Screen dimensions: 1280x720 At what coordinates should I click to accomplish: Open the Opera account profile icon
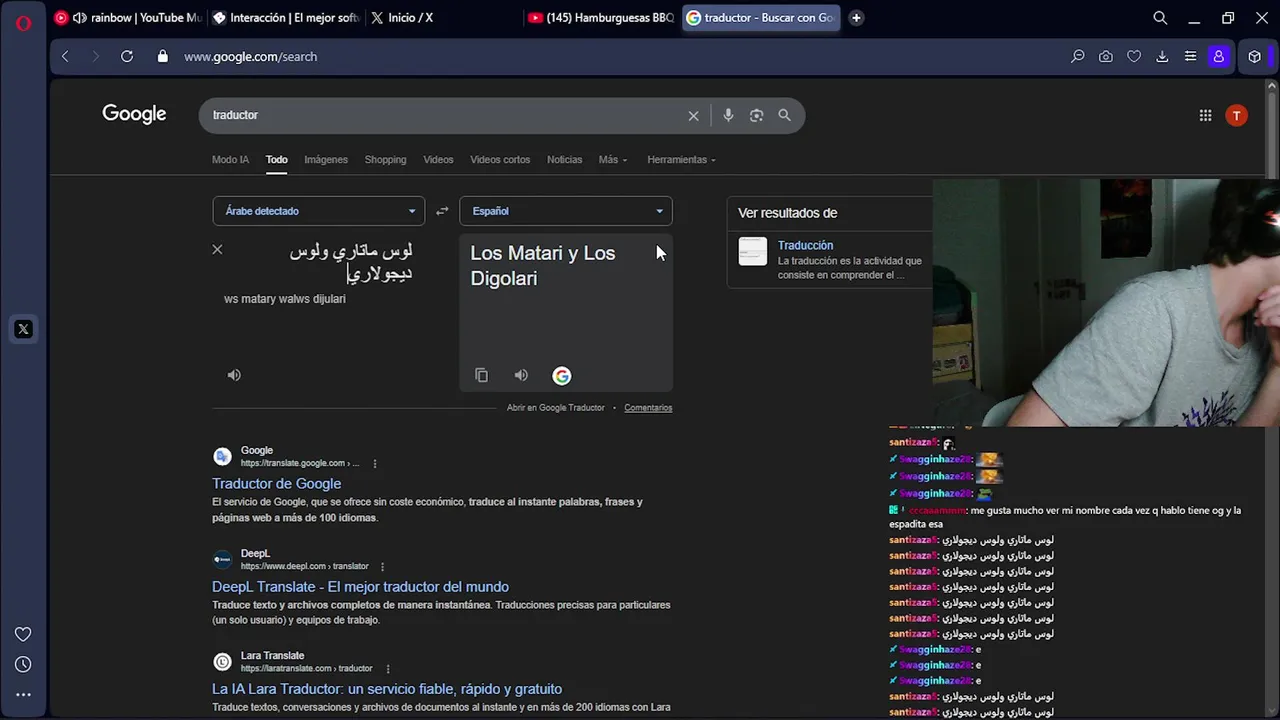pyautogui.click(x=1218, y=57)
